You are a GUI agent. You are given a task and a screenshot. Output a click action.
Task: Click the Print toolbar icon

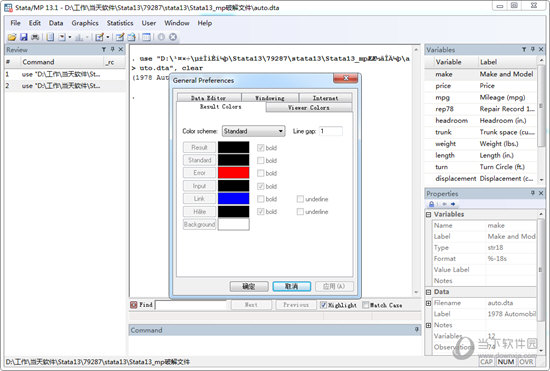point(35,37)
